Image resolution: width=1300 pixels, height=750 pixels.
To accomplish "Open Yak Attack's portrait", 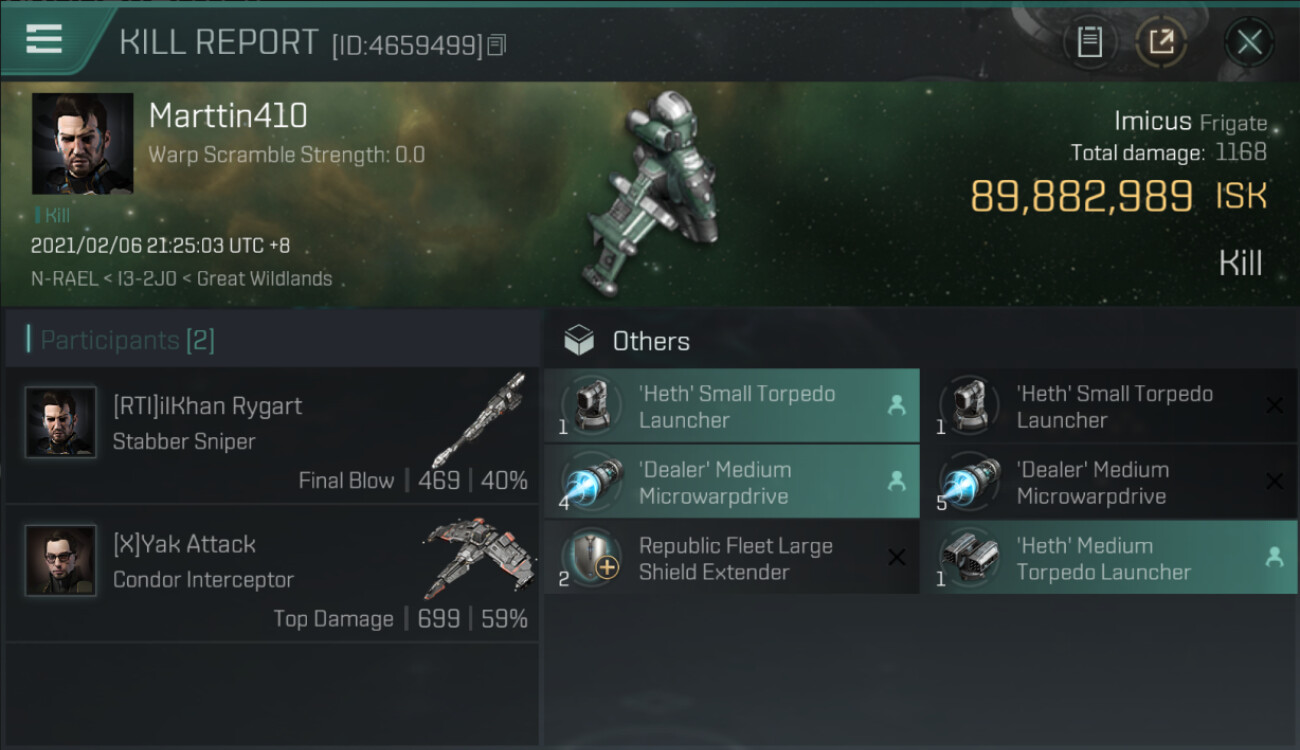I will click(x=60, y=560).
